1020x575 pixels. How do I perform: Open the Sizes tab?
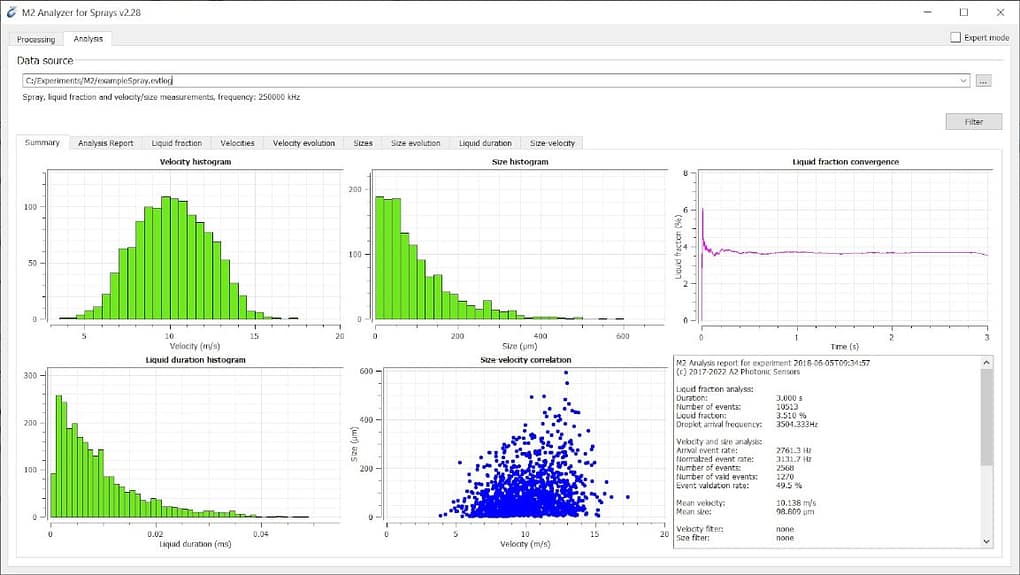pyautogui.click(x=363, y=143)
